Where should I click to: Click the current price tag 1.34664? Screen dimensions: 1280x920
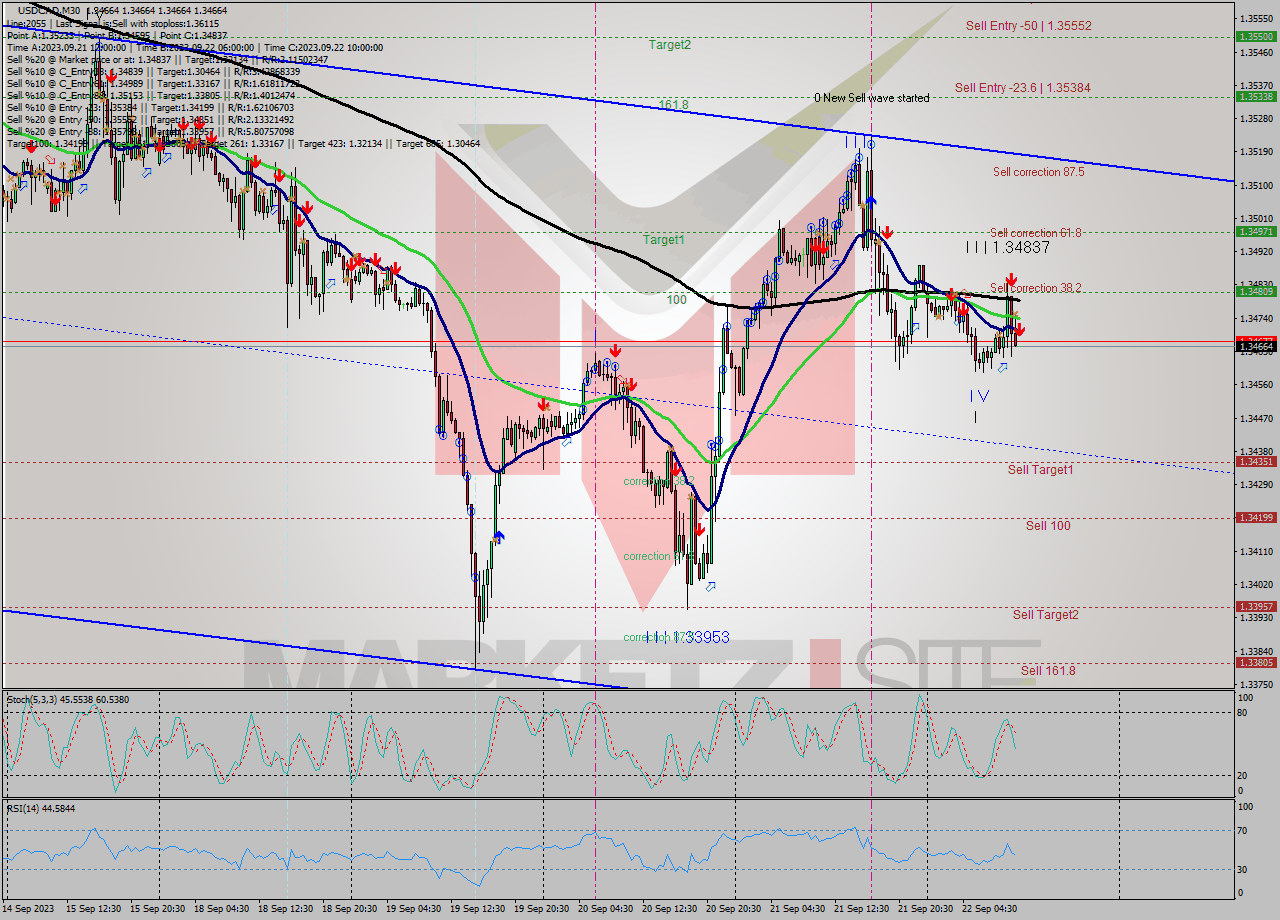(x=1255, y=347)
